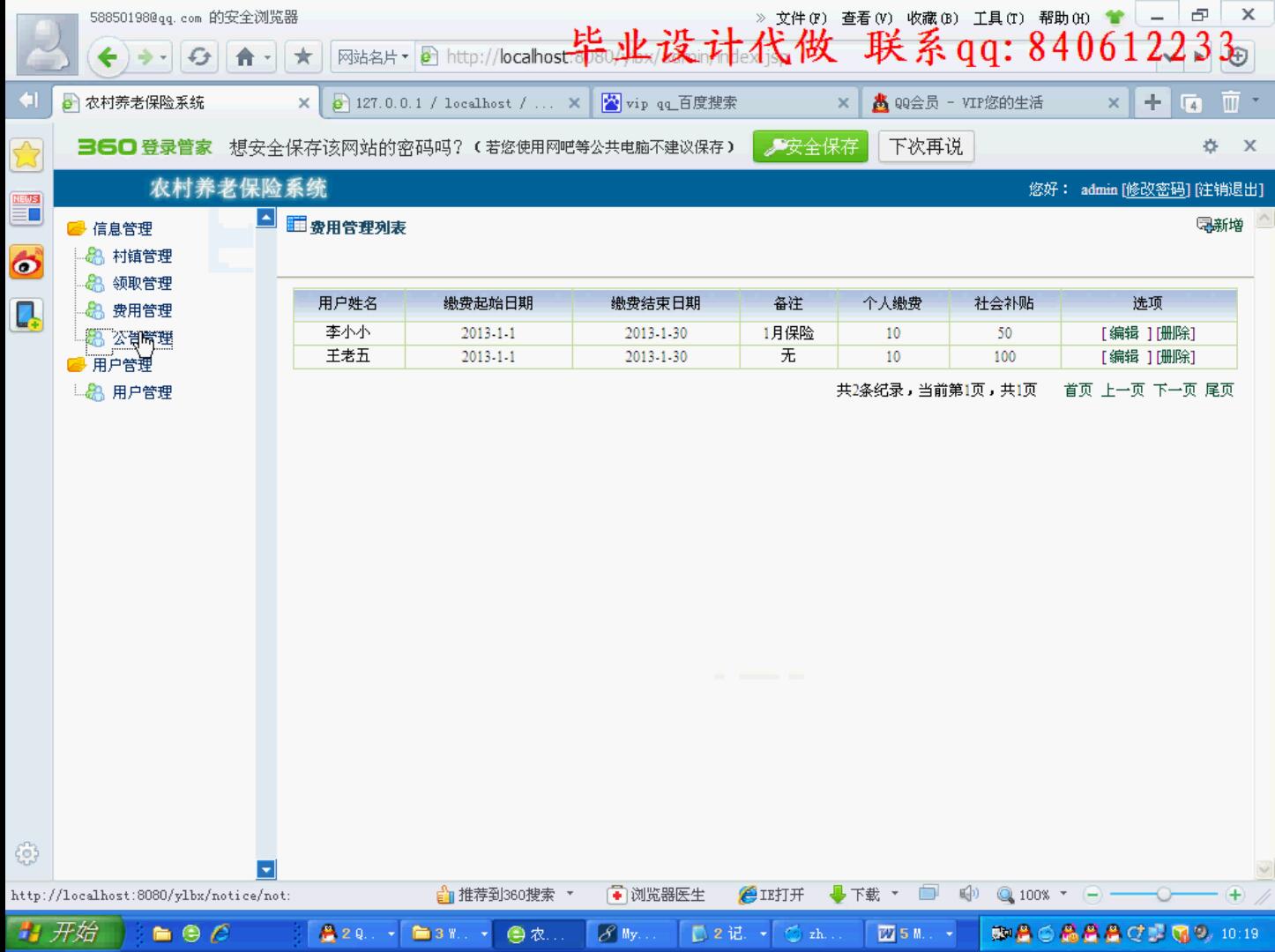1275x952 pixels.
Task: Open a new tab with plus button
Action: point(1152,102)
